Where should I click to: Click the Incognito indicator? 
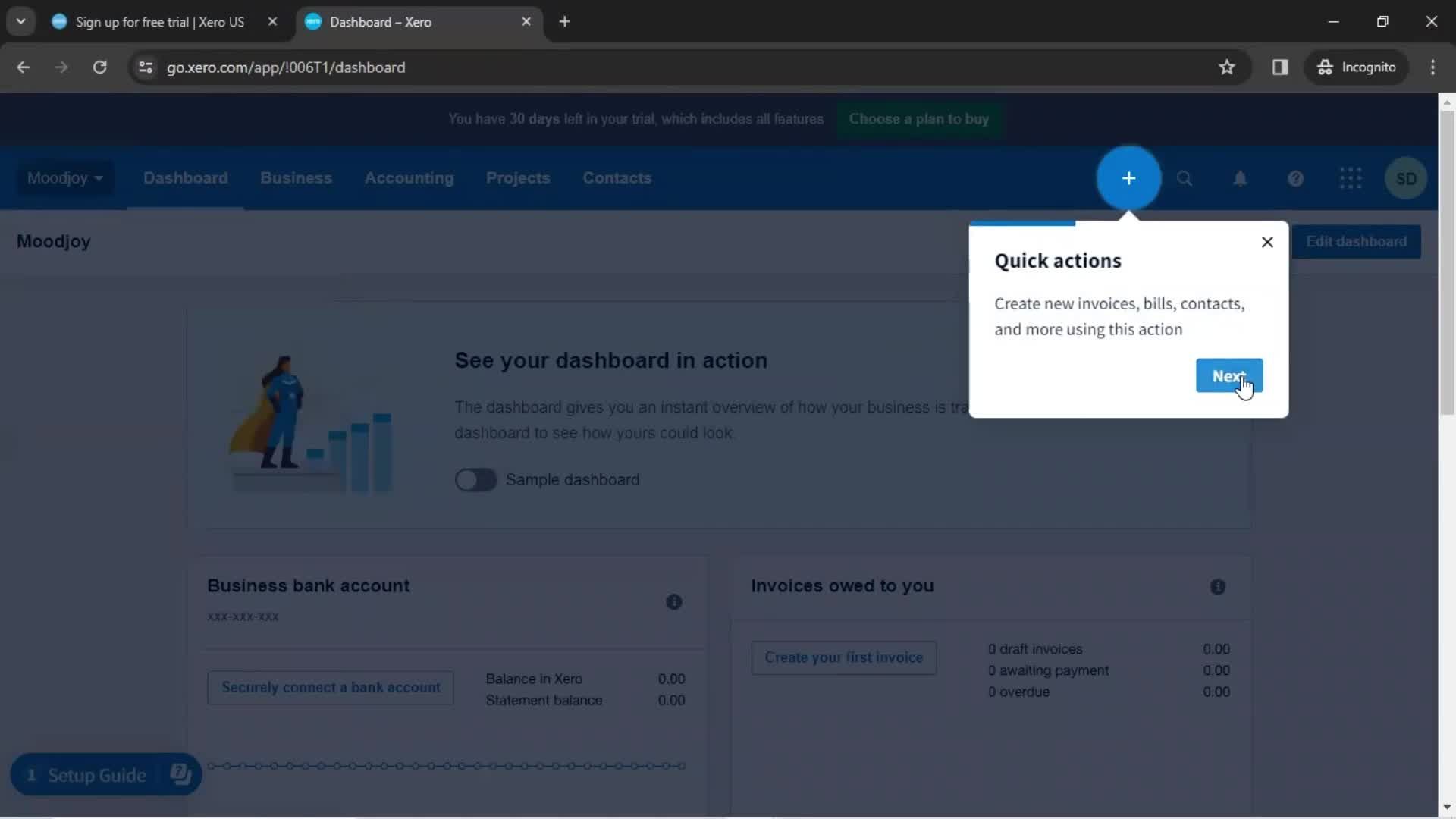tap(1356, 67)
